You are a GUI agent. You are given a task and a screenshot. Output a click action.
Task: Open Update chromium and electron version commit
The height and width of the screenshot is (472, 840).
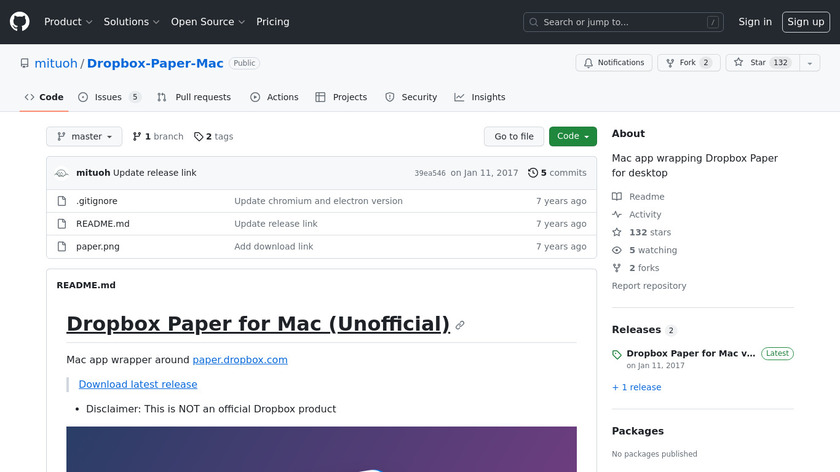click(x=318, y=201)
